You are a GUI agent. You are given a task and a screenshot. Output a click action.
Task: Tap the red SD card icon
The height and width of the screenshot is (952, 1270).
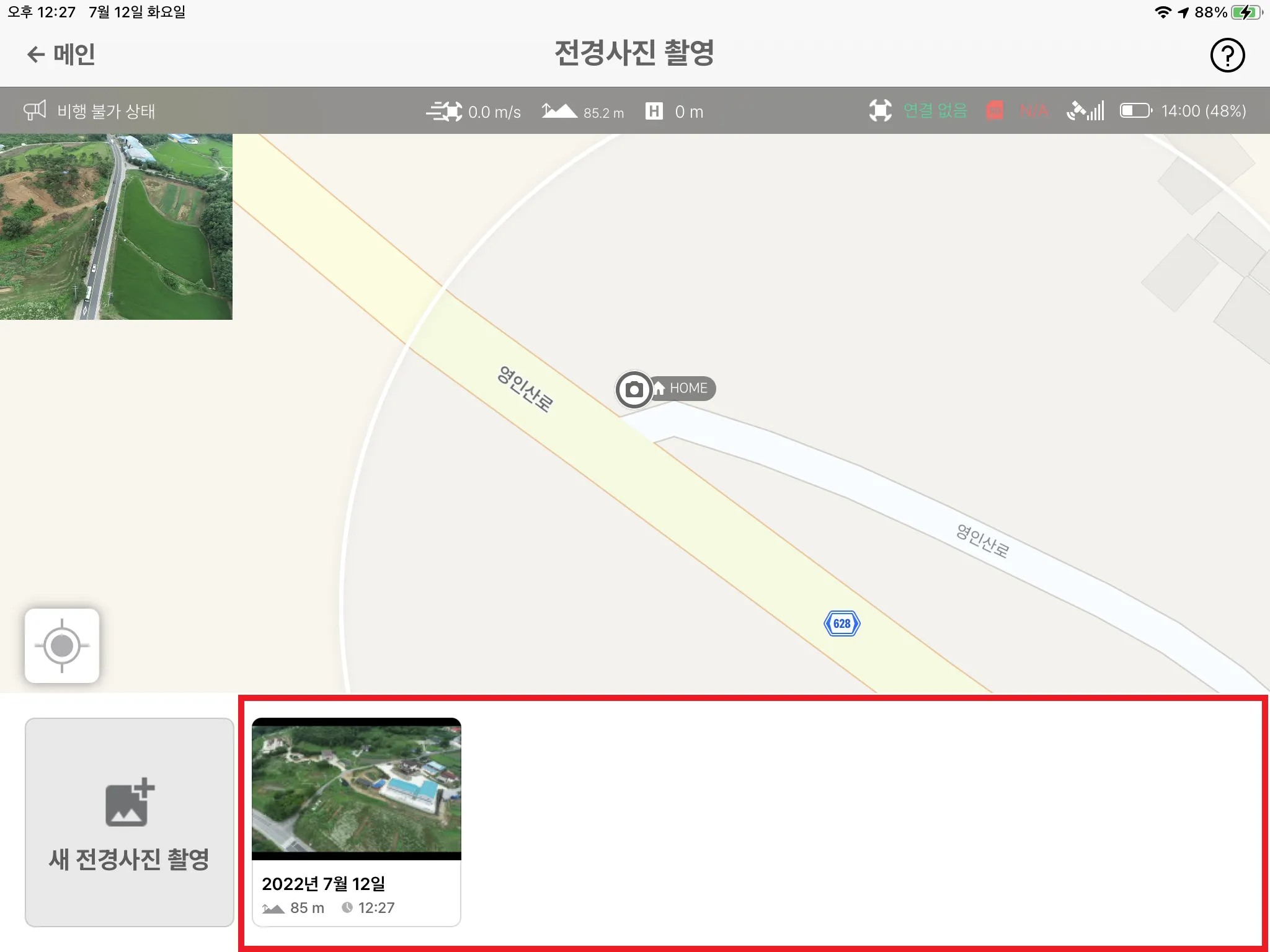(x=995, y=110)
